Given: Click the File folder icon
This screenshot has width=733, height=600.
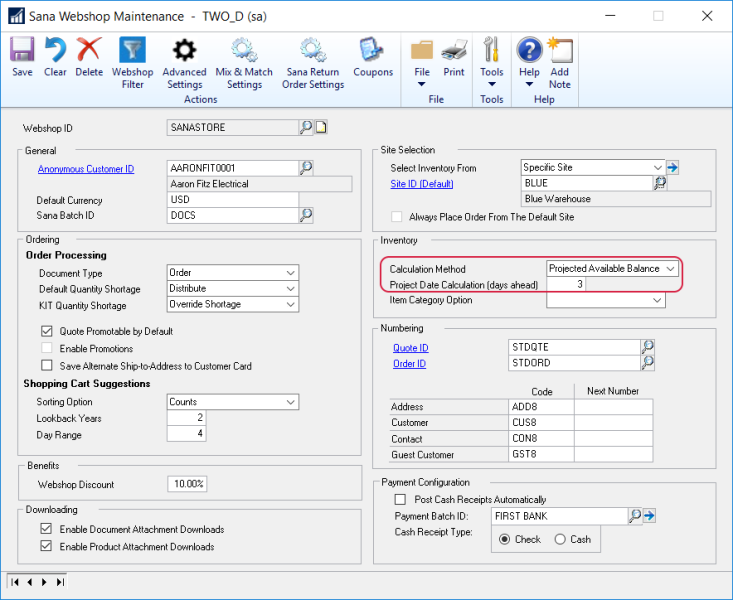Looking at the screenshot, I should [x=422, y=50].
